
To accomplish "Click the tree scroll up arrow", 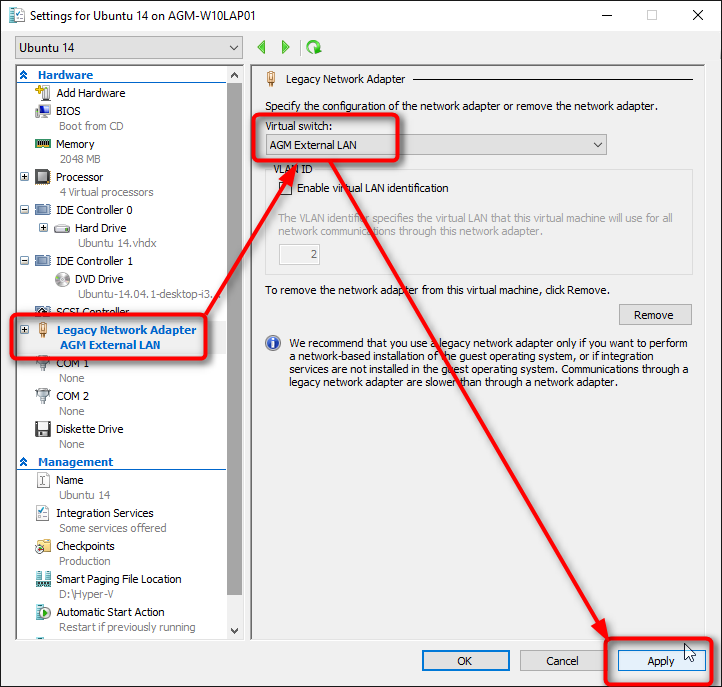I will [234, 75].
